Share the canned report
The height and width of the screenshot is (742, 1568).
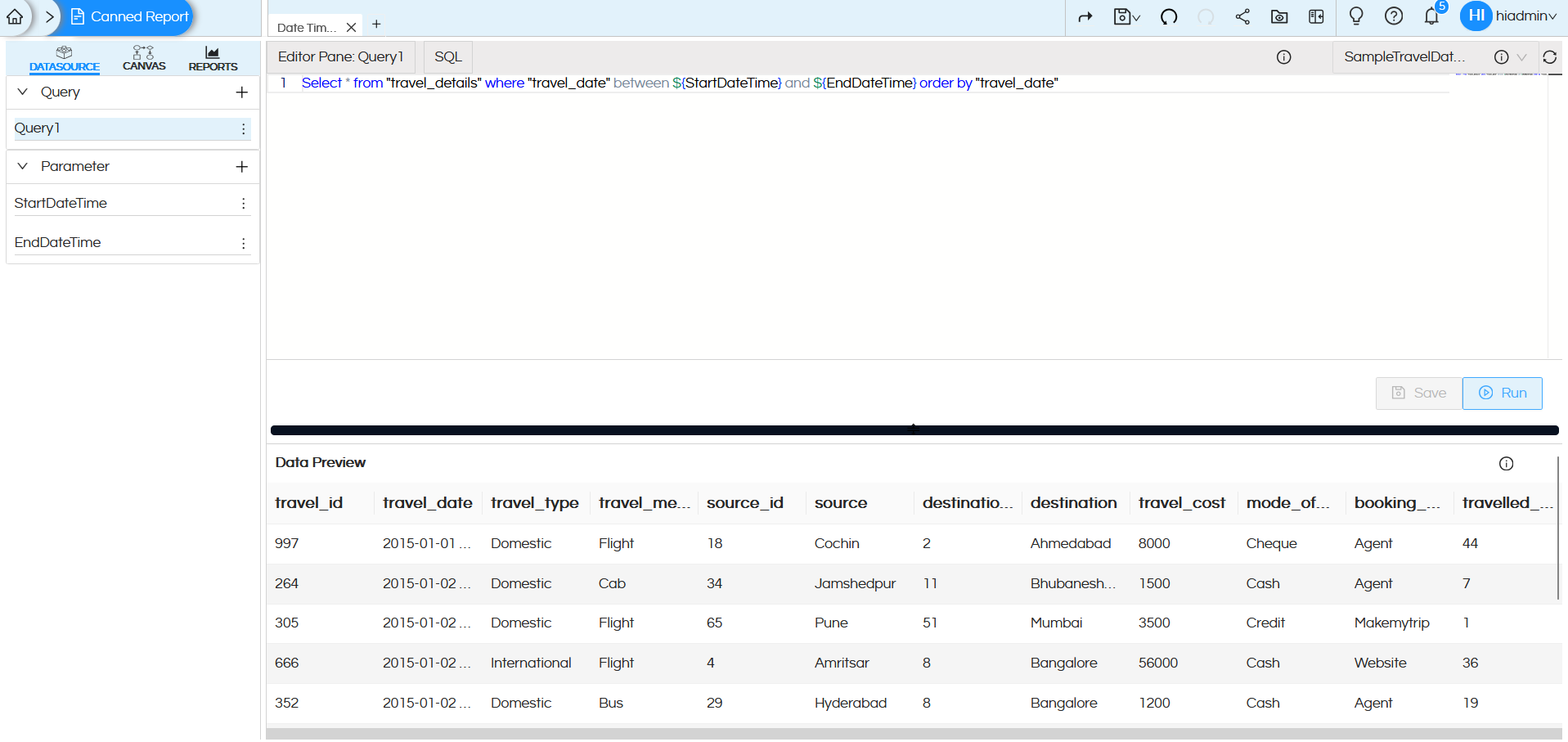tap(1242, 16)
